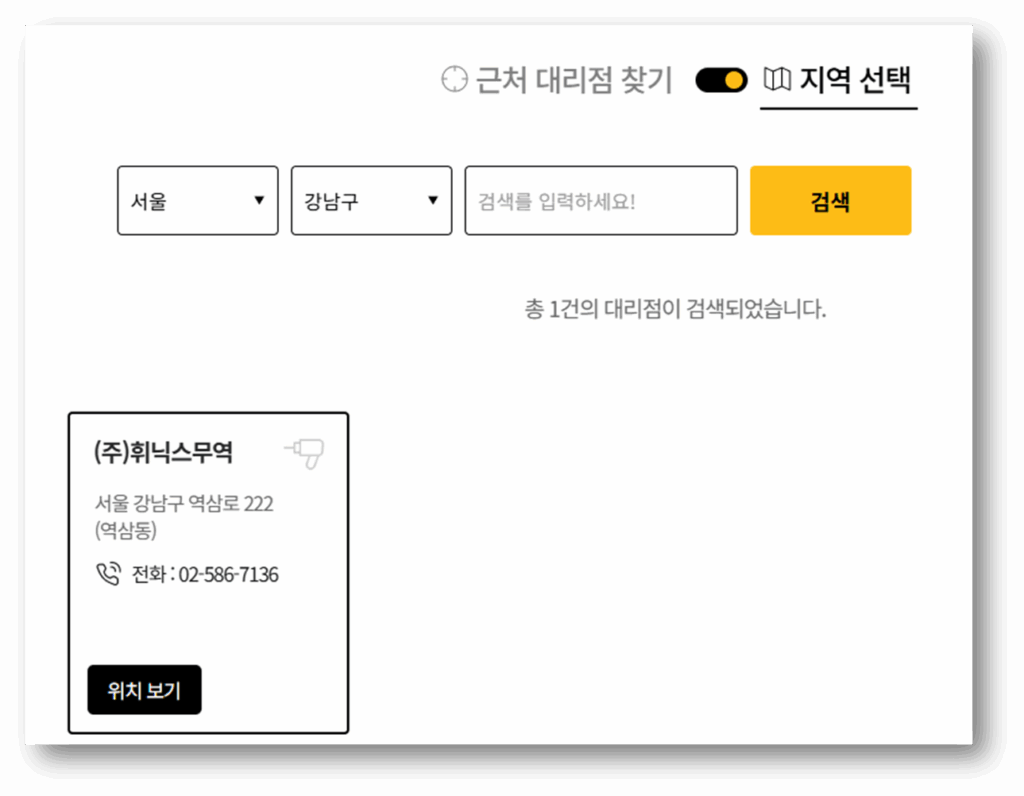Image resolution: width=1024 pixels, height=796 pixels.
Task: Click the (주)휘닉스무역 dealer name
Action: (x=163, y=452)
